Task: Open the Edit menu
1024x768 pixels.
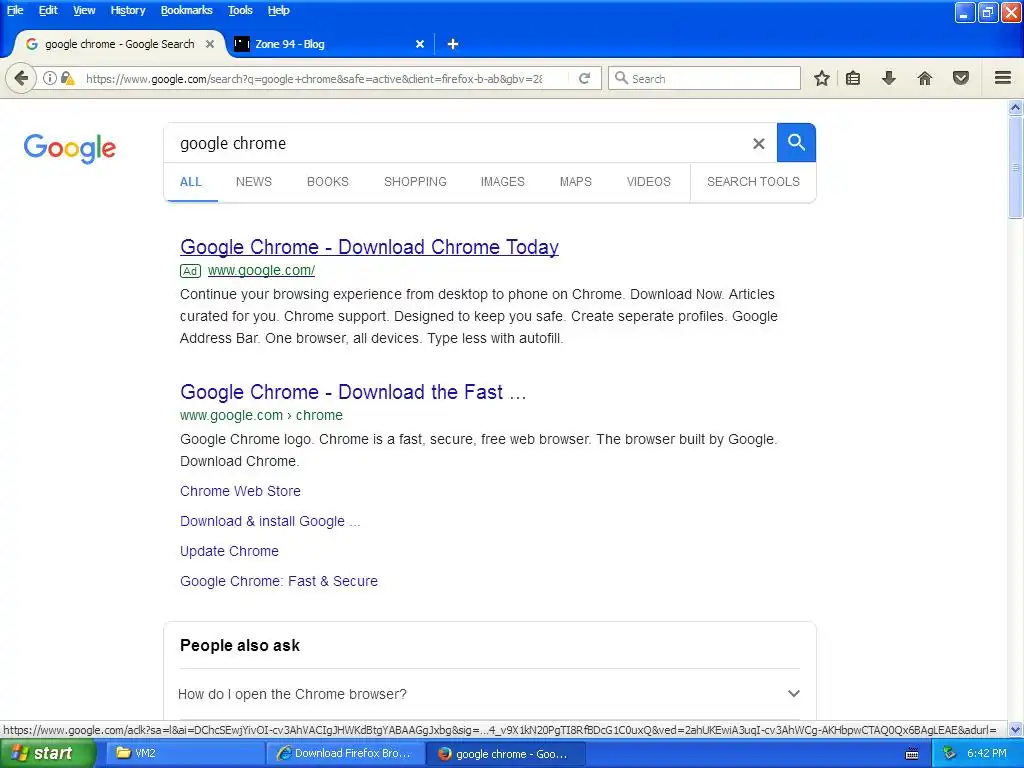Action: coord(48,10)
